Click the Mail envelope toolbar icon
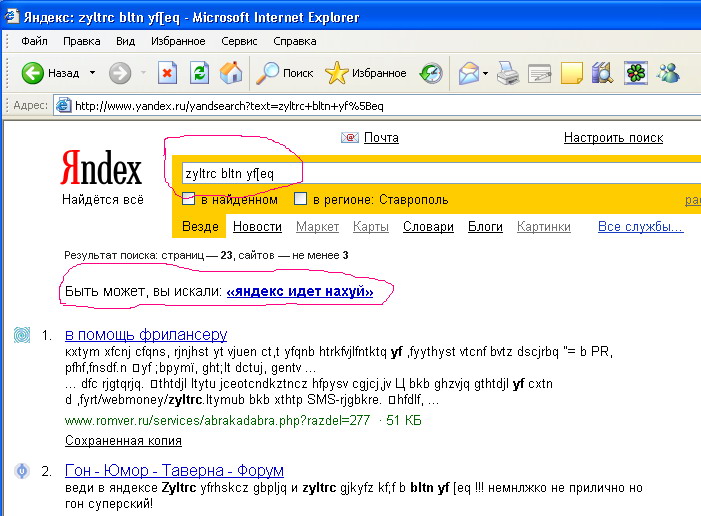Viewport: 701px width, 516px height. coord(469,73)
